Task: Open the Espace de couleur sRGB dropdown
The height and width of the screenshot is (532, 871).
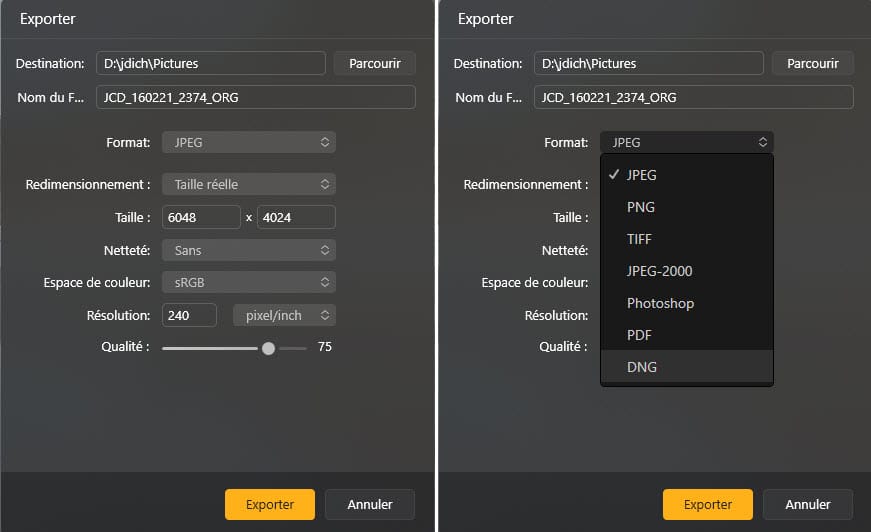Action: [249, 282]
